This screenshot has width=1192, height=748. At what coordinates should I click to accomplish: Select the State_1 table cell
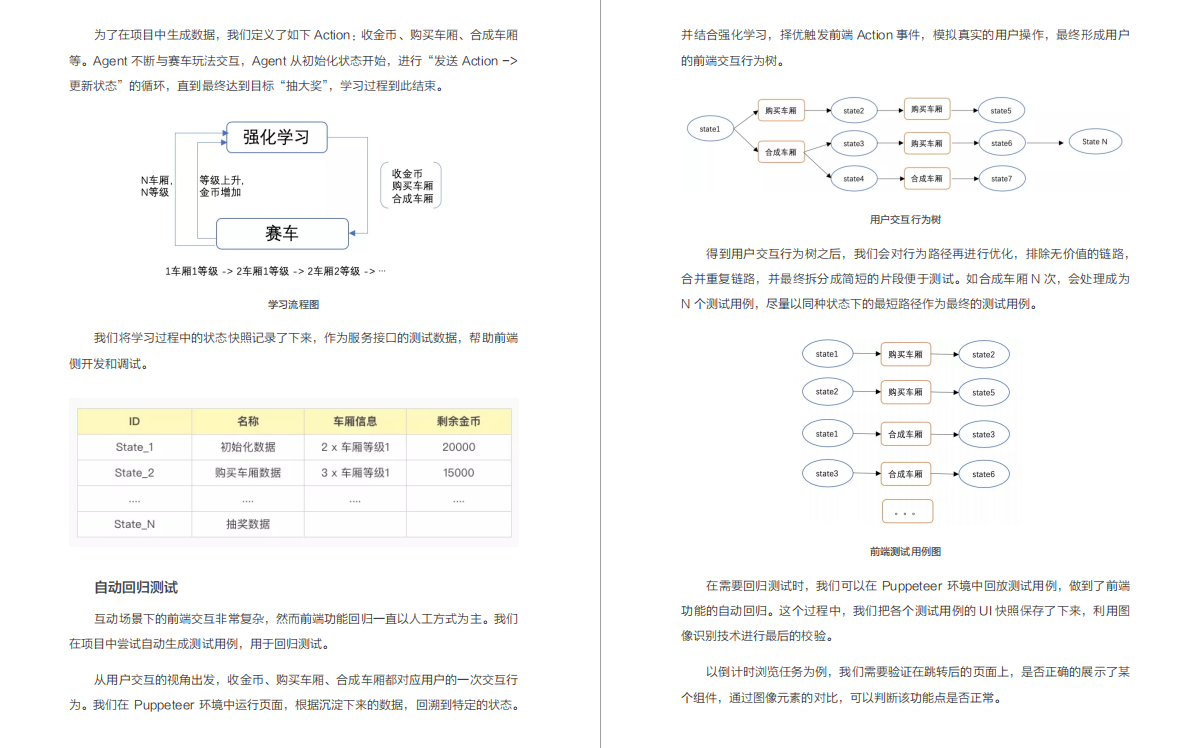click(x=135, y=447)
